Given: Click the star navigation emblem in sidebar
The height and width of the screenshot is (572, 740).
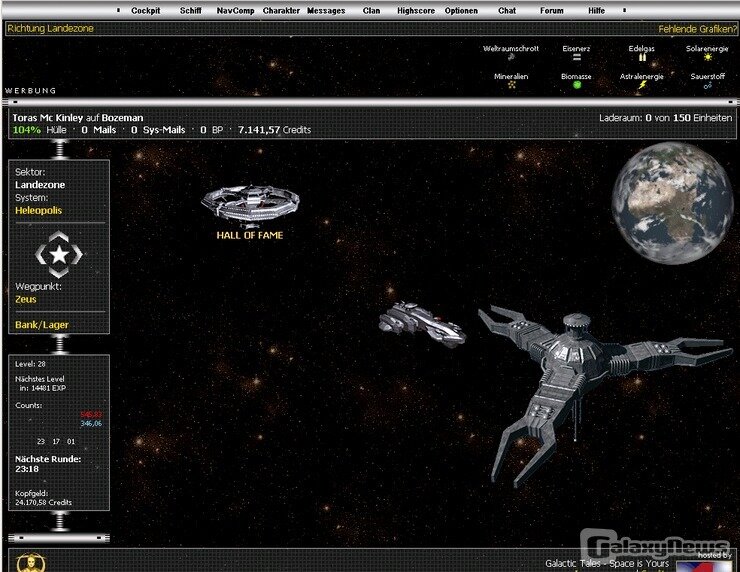Looking at the screenshot, I should click(59, 255).
